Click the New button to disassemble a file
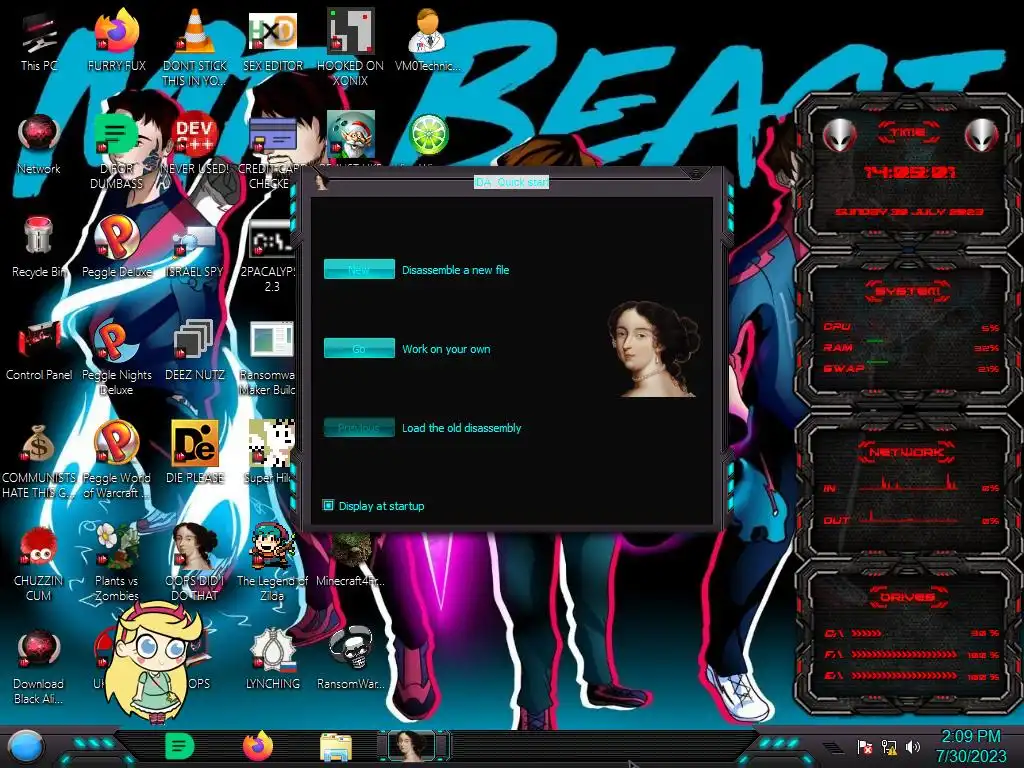Image resolution: width=1024 pixels, height=768 pixels. (359, 269)
